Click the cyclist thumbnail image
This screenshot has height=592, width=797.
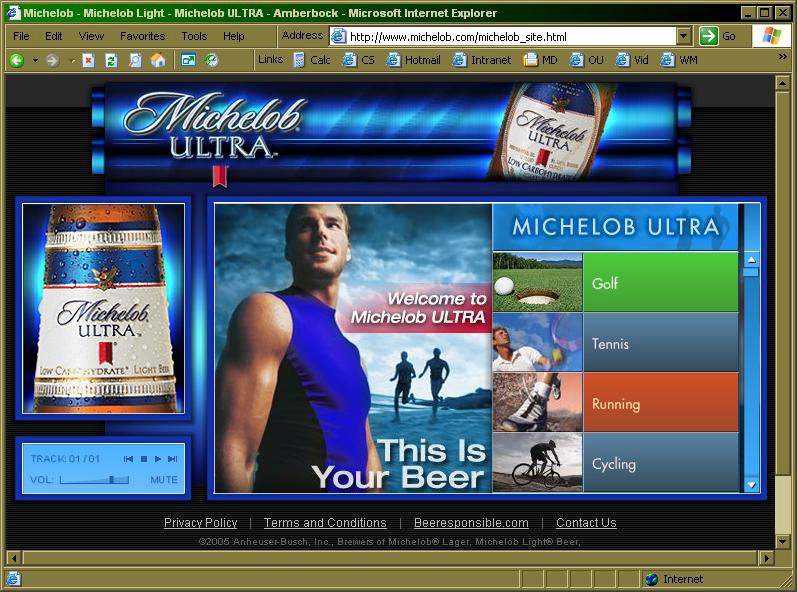(x=537, y=462)
